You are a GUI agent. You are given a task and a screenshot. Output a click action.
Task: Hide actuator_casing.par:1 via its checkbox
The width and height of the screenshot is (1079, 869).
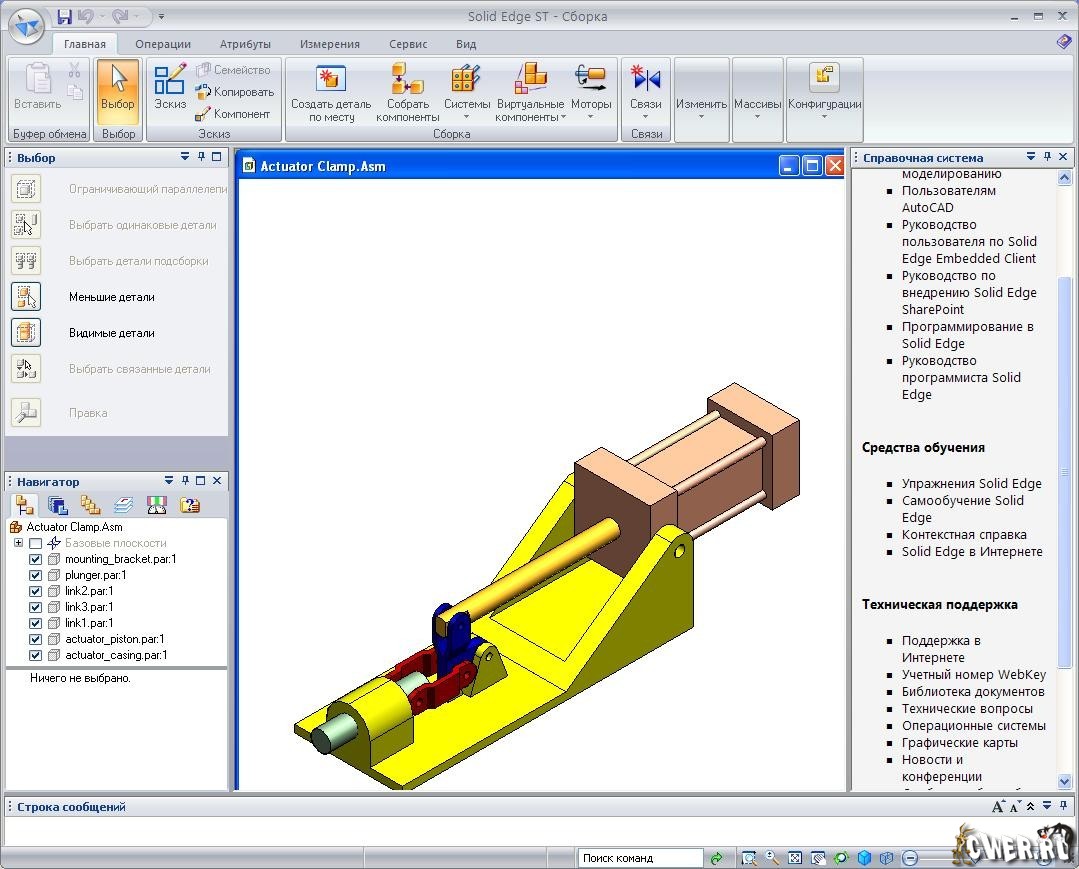[36, 656]
